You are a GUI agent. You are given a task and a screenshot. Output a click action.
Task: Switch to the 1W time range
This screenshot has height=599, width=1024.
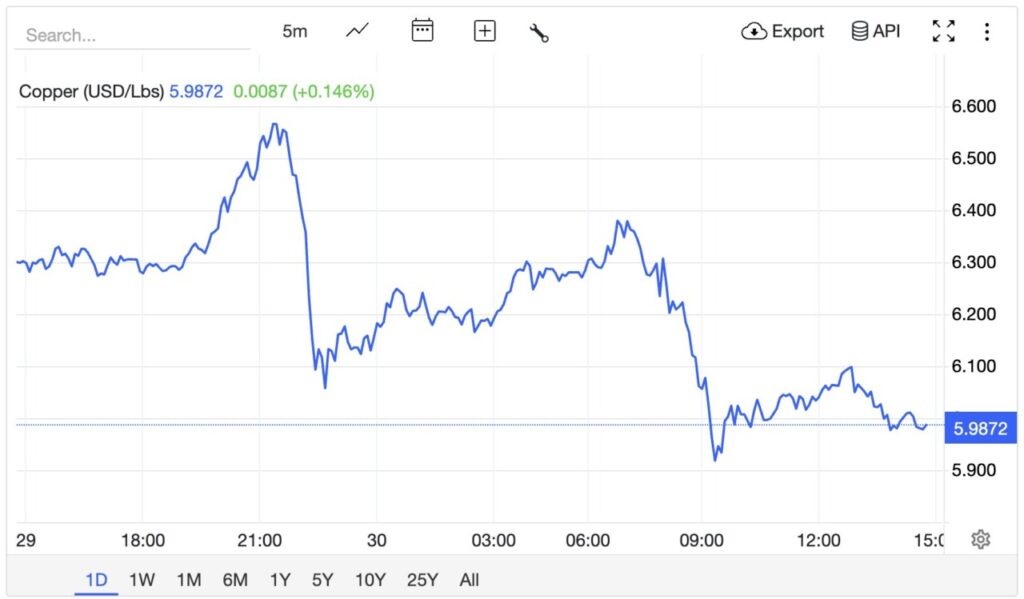[142, 580]
